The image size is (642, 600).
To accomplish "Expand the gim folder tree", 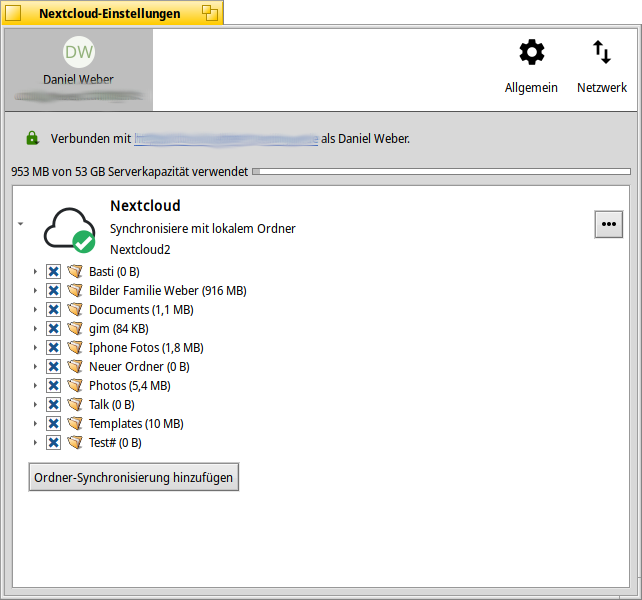I will point(35,329).
